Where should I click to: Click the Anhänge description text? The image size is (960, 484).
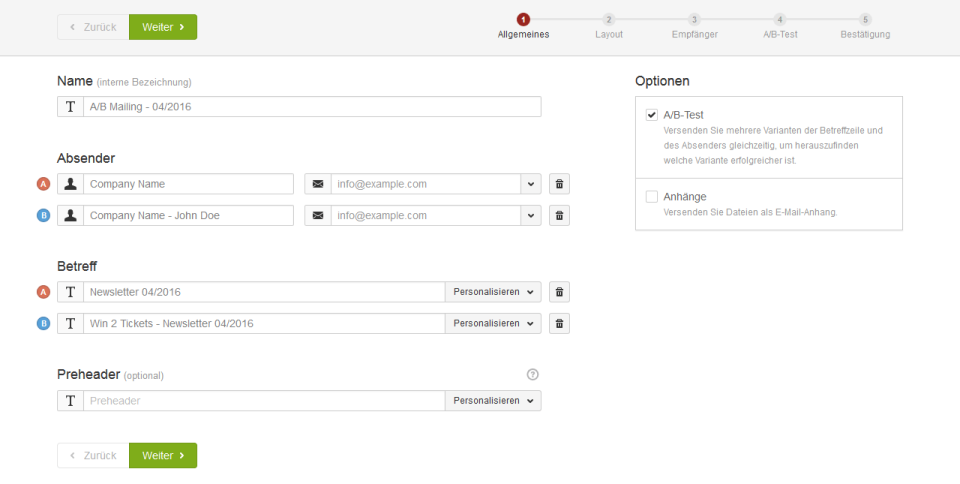point(750,212)
